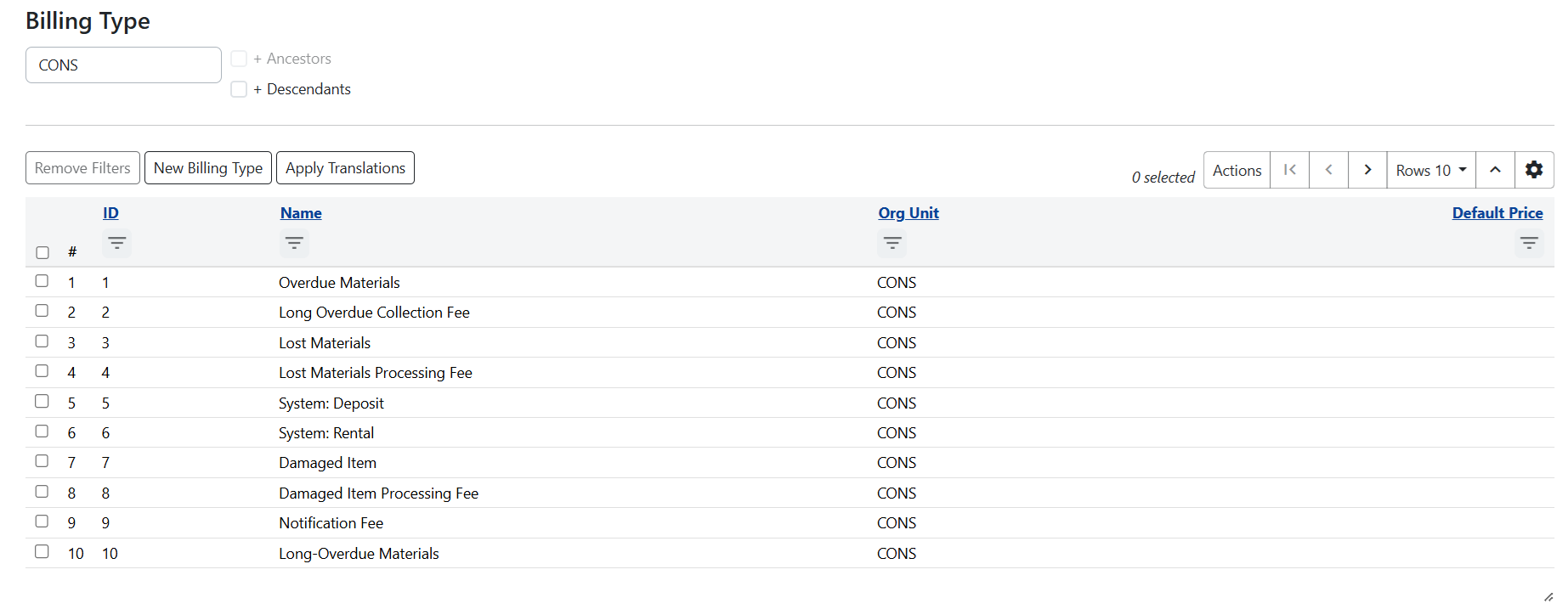1568x609 pixels.
Task: Collapse the grid with the up chevron
Action: click(1495, 170)
